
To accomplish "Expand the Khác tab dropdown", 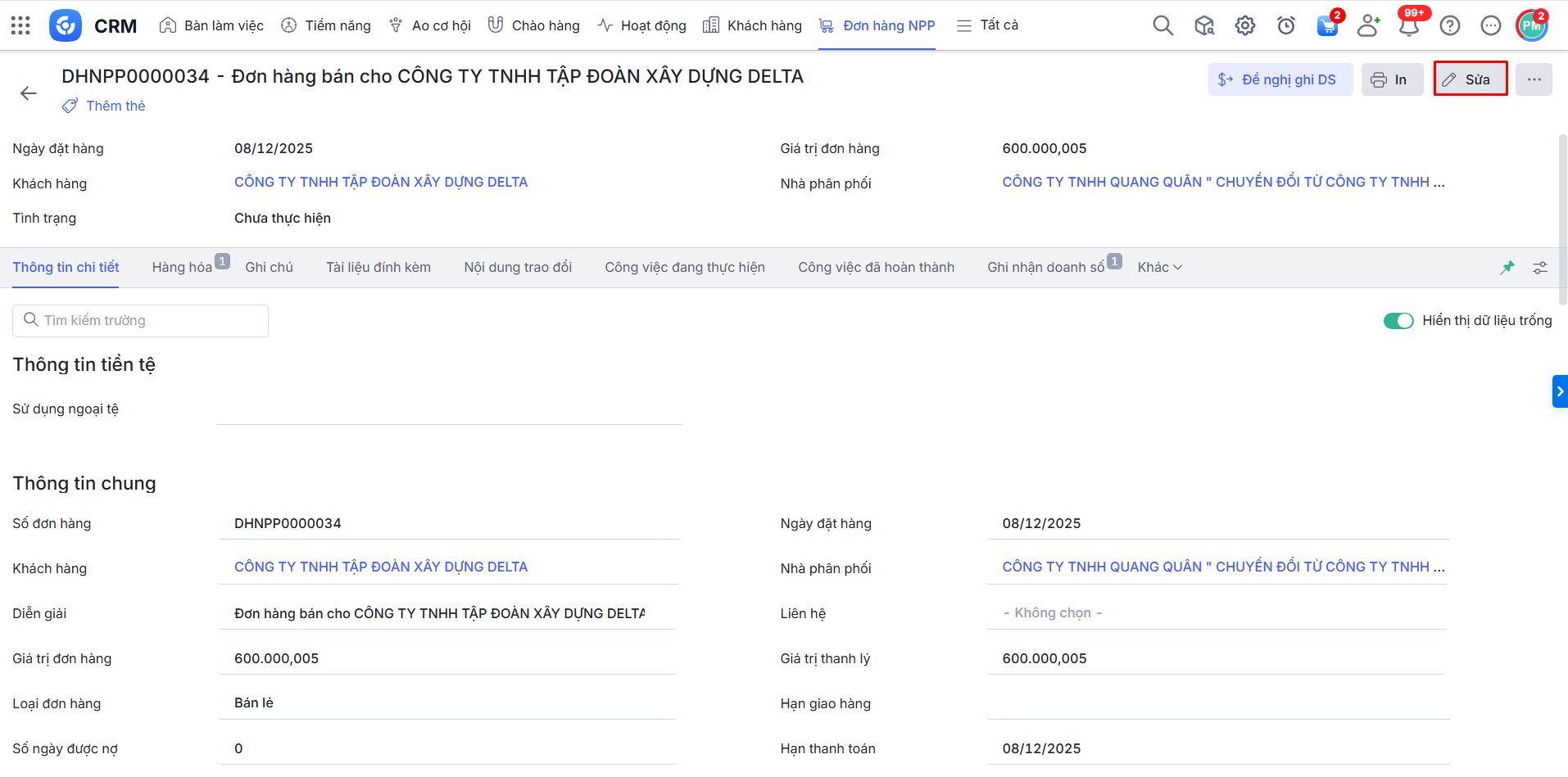I will (x=1159, y=268).
